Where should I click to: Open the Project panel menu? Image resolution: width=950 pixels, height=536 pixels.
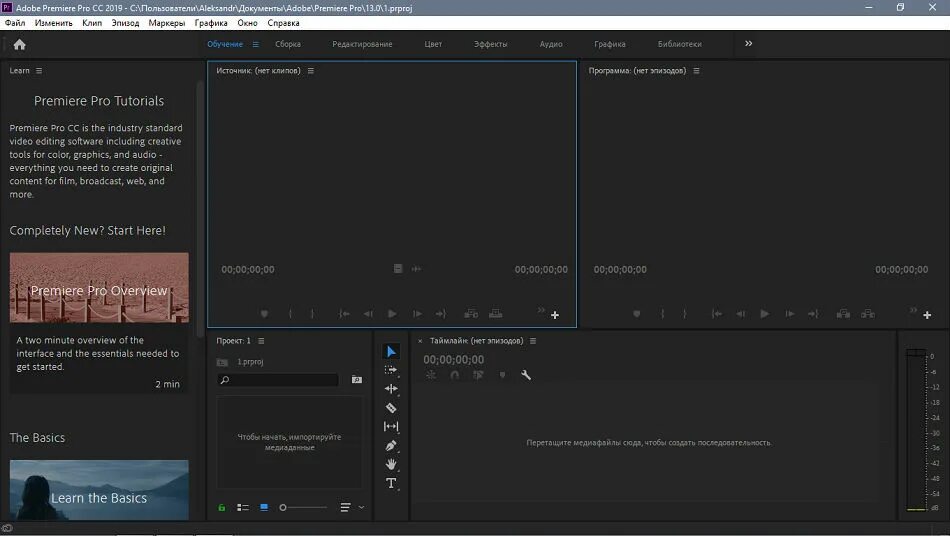pyautogui.click(x=261, y=341)
